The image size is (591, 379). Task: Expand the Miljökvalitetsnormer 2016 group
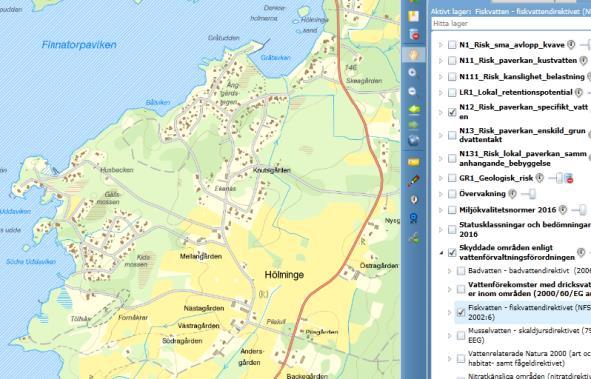click(x=441, y=210)
